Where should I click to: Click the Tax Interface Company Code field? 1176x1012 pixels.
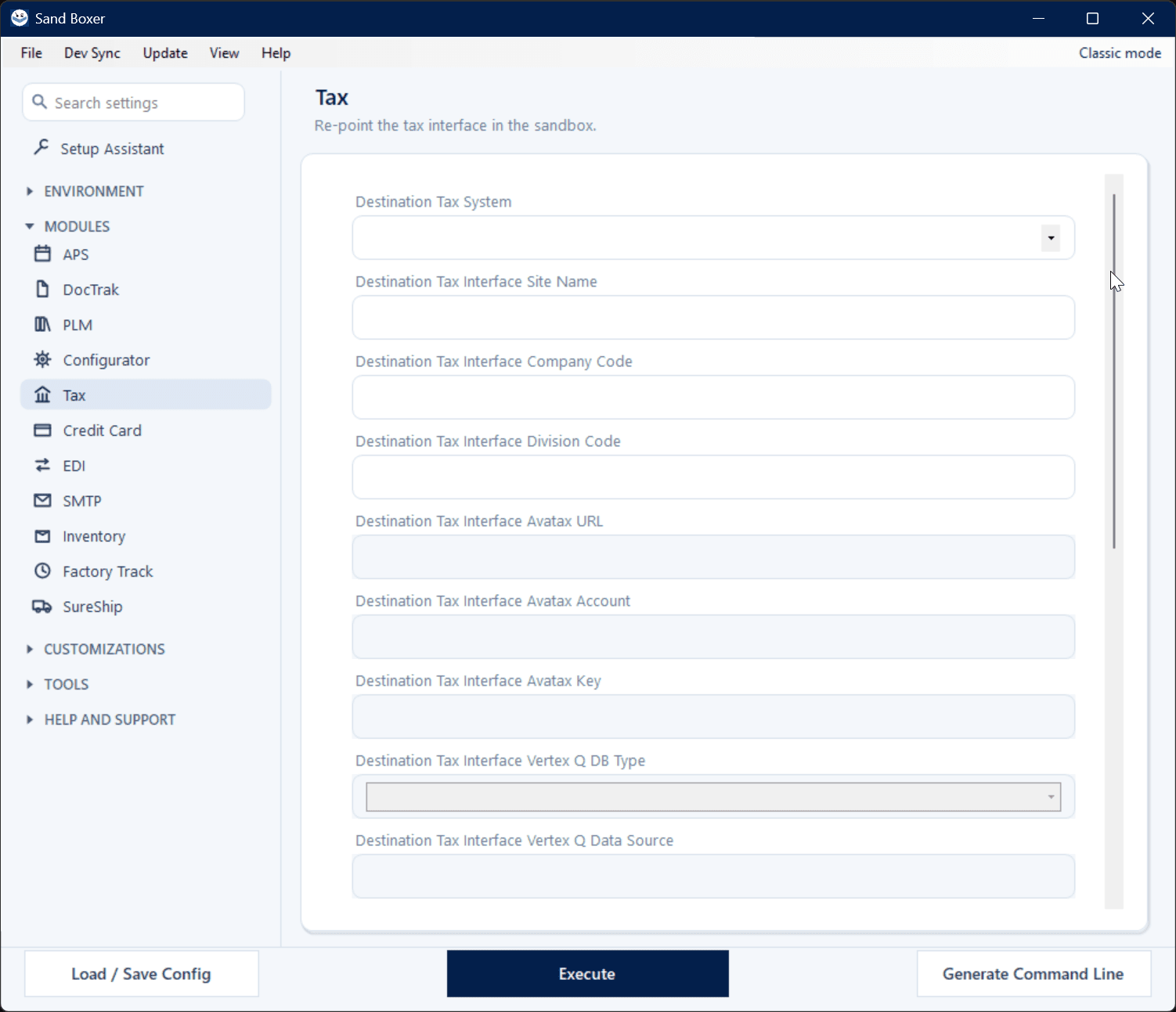pyautogui.click(x=713, y=398)
